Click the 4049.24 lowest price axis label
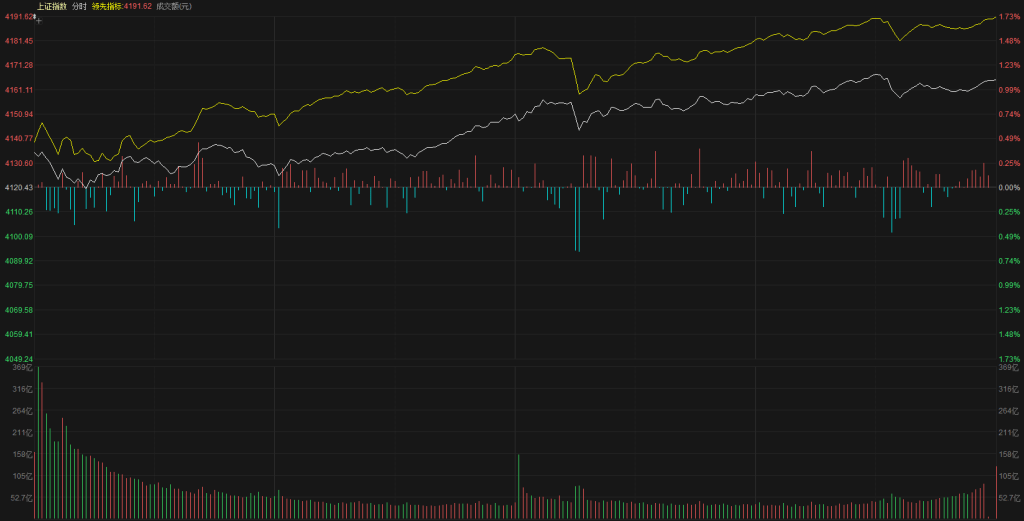The width and height of the screenshot is (1024, 521). pyautogui.click(x=17, y=358)
